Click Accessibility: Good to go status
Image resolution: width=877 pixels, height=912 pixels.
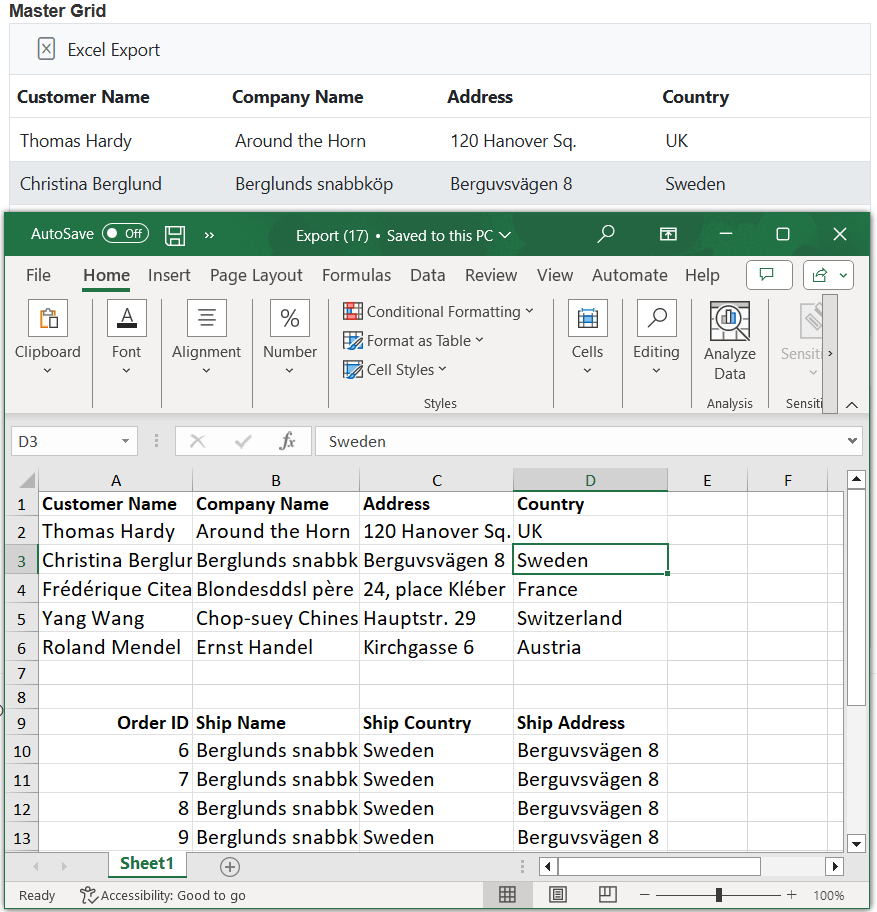163,895
